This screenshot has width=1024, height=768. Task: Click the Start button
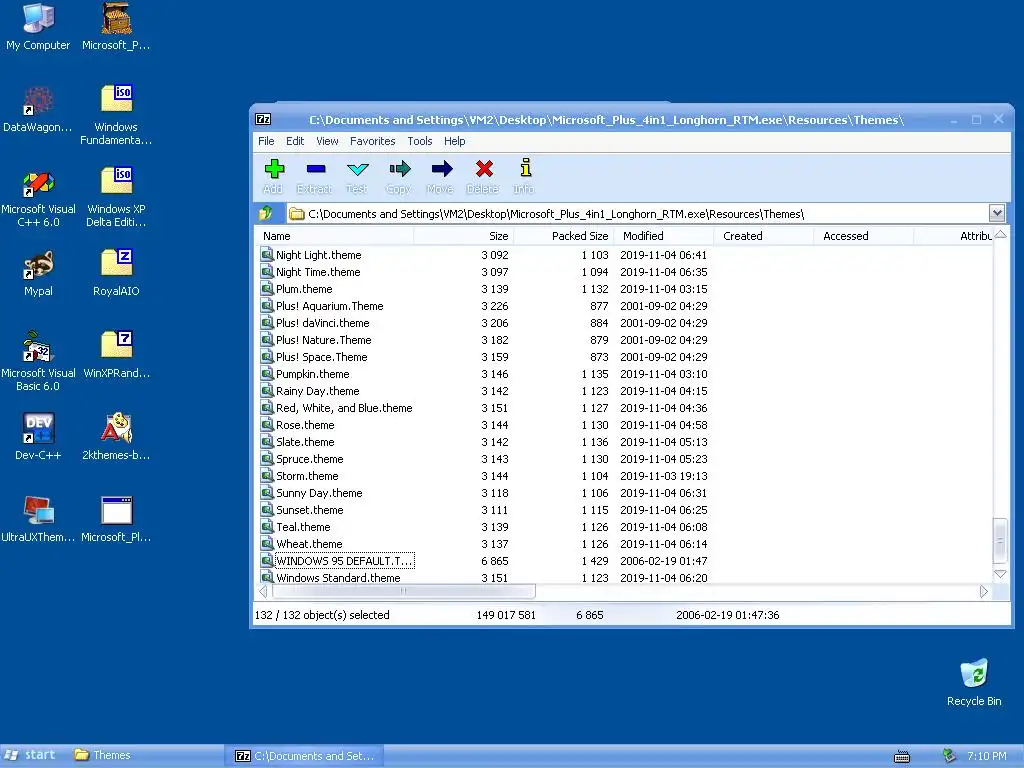[x=30, y=755]
